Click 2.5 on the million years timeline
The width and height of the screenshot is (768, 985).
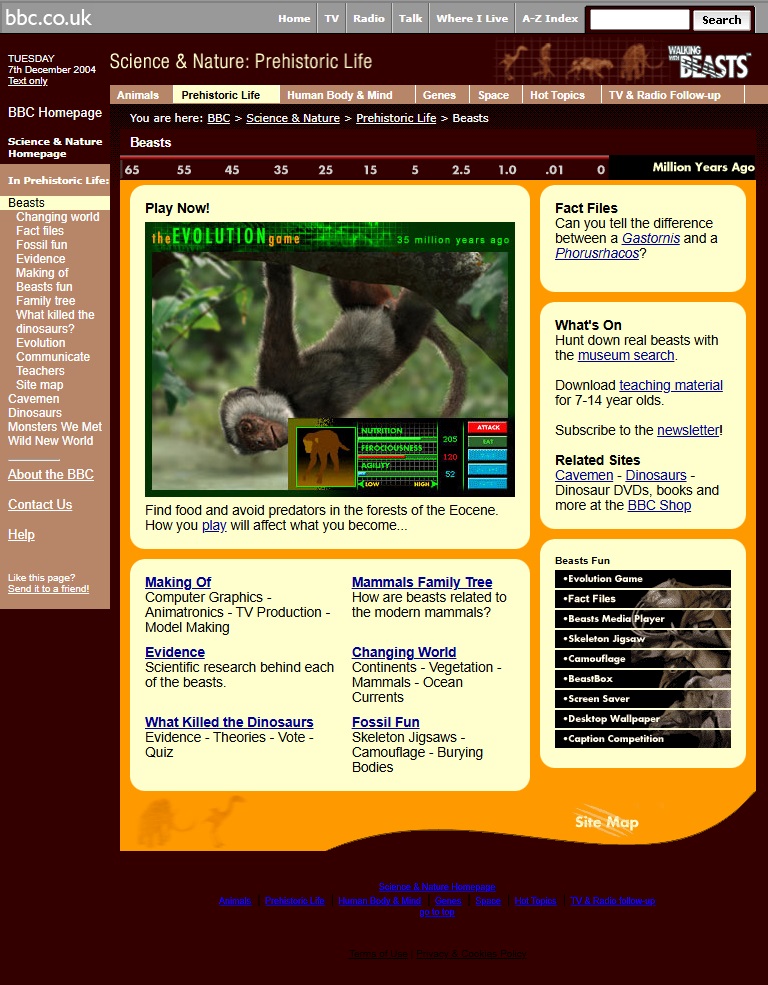(x=461, y=170)
